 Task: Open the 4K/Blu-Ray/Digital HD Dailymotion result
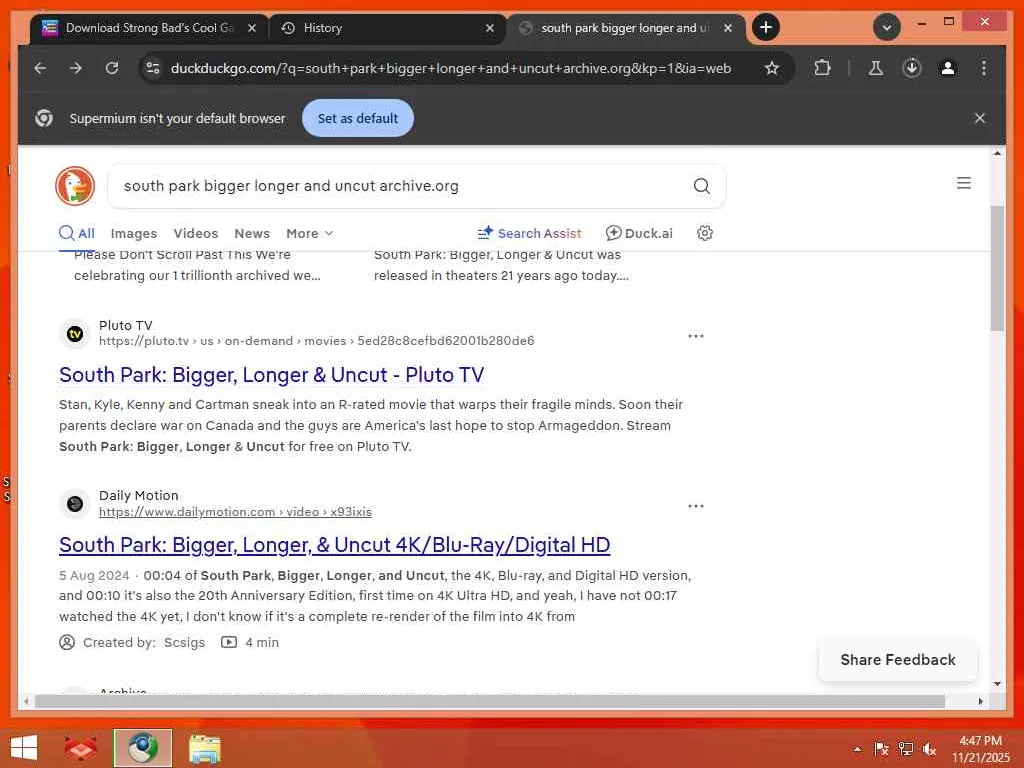(x=334, y=545)
